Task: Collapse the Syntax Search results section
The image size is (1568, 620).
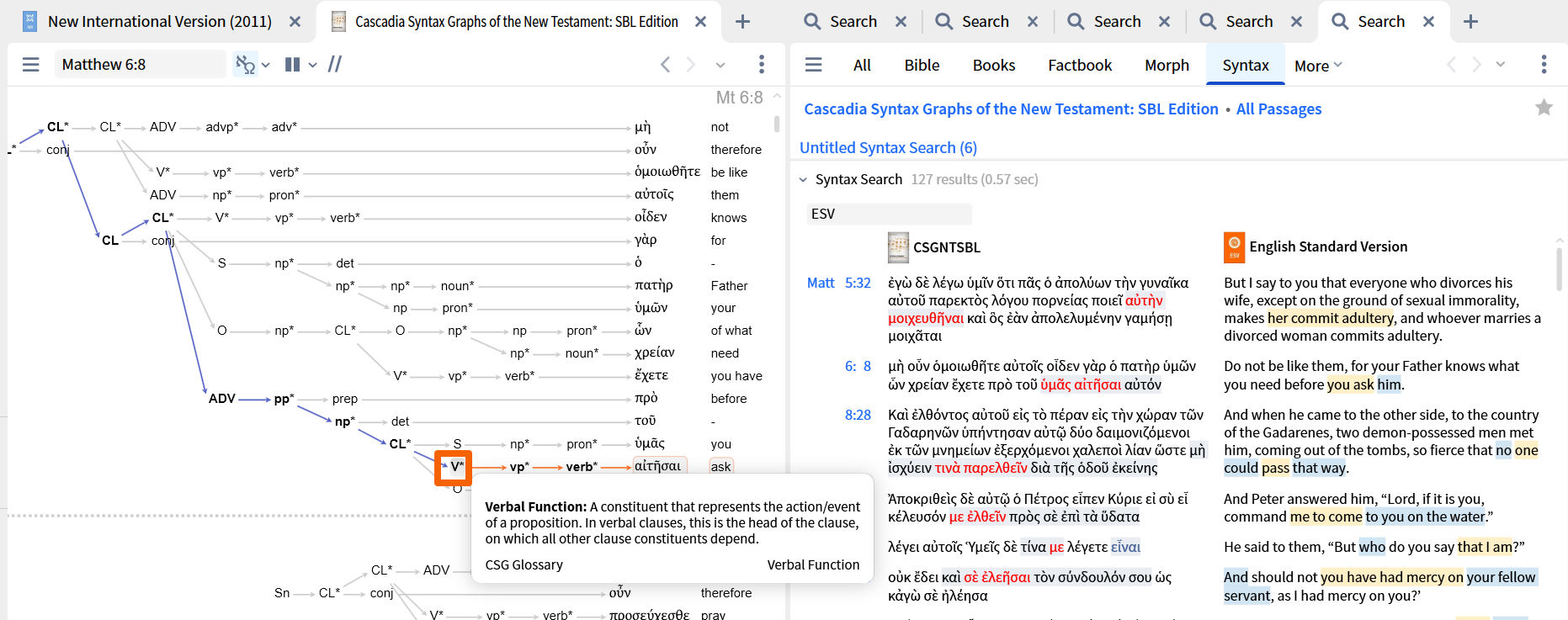Action: 803,180
